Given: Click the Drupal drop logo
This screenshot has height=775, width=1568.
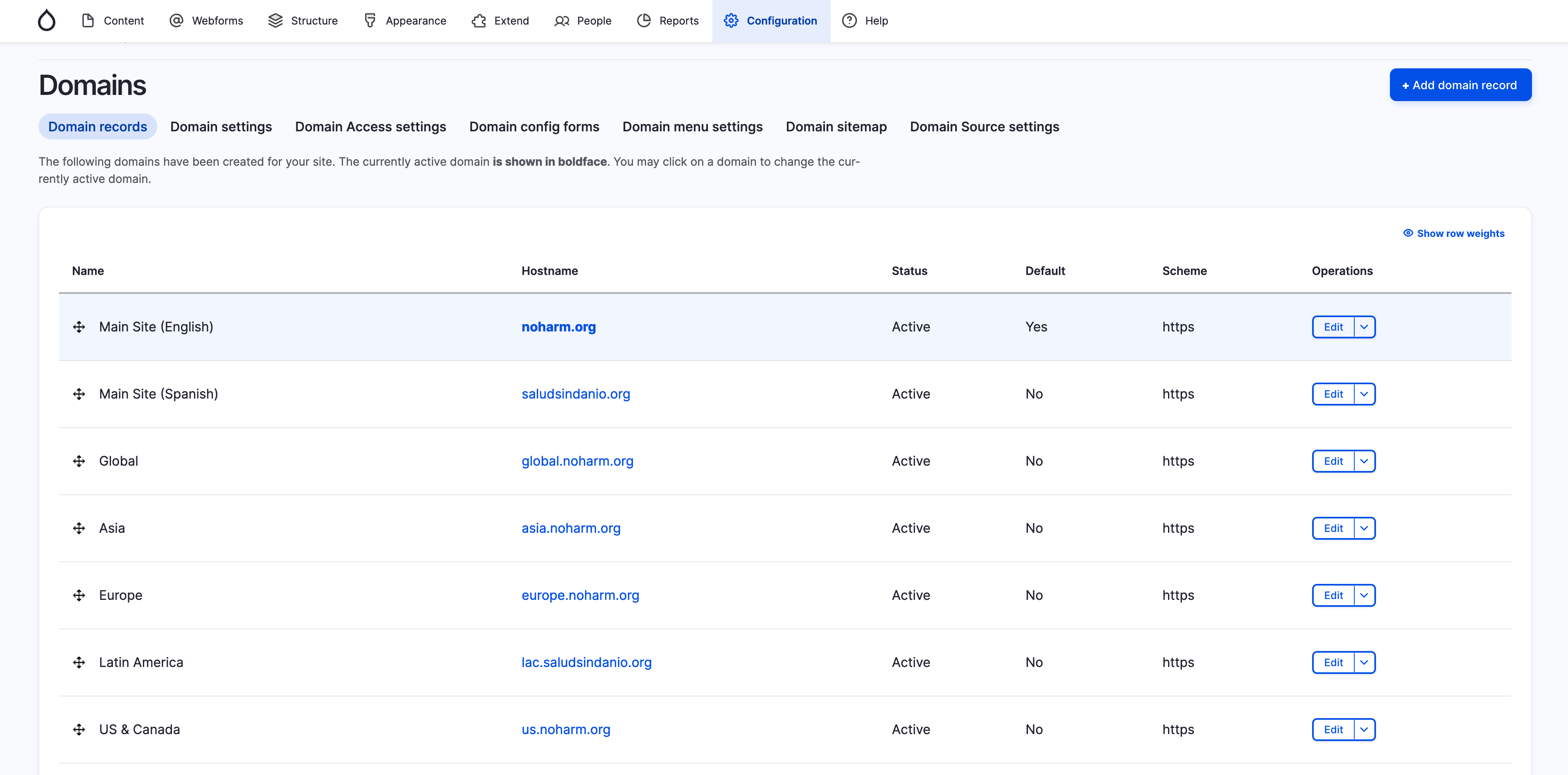Looking at the screenshot, I should click(46, 20).
